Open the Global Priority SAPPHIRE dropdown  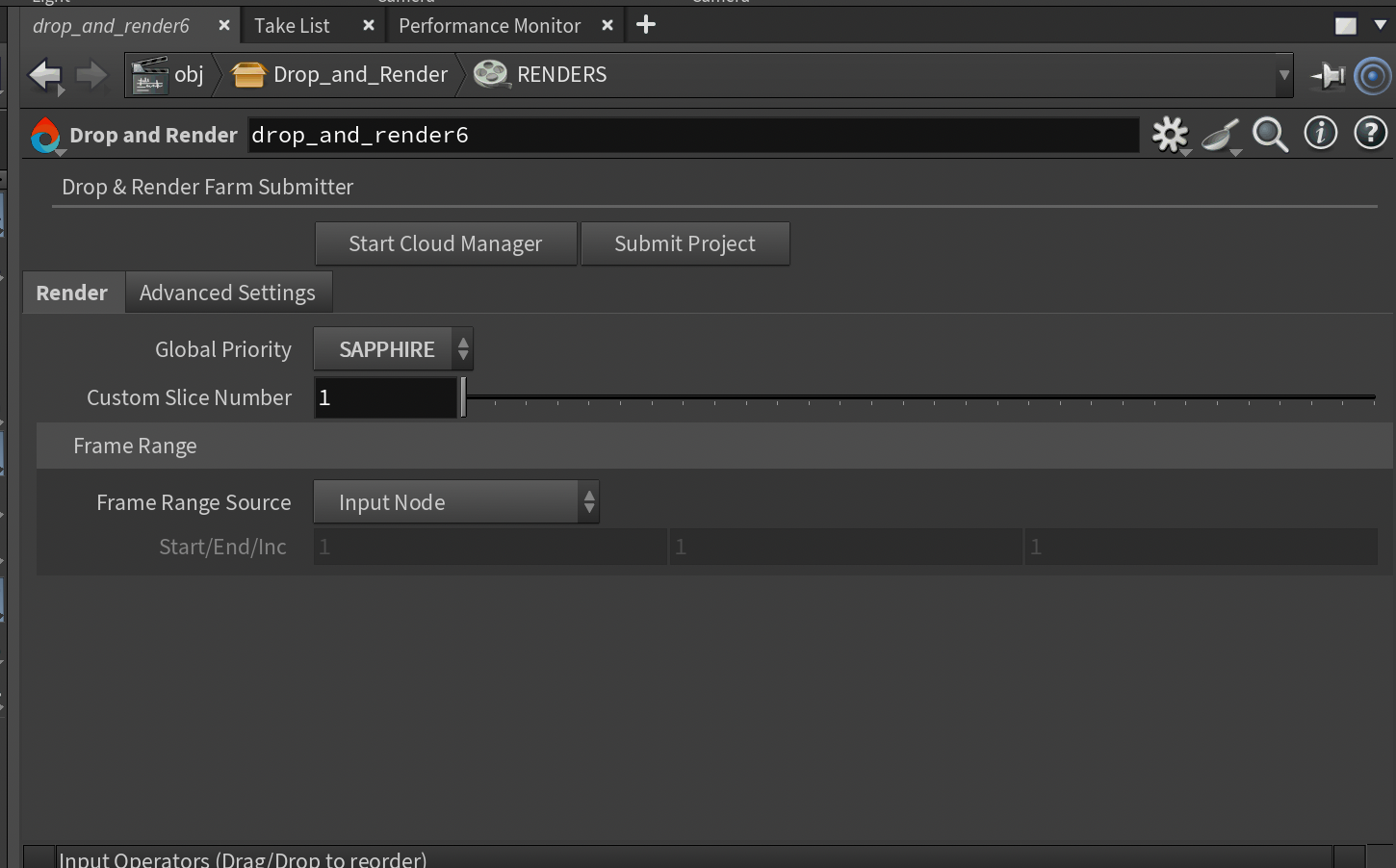coord(393,348)
